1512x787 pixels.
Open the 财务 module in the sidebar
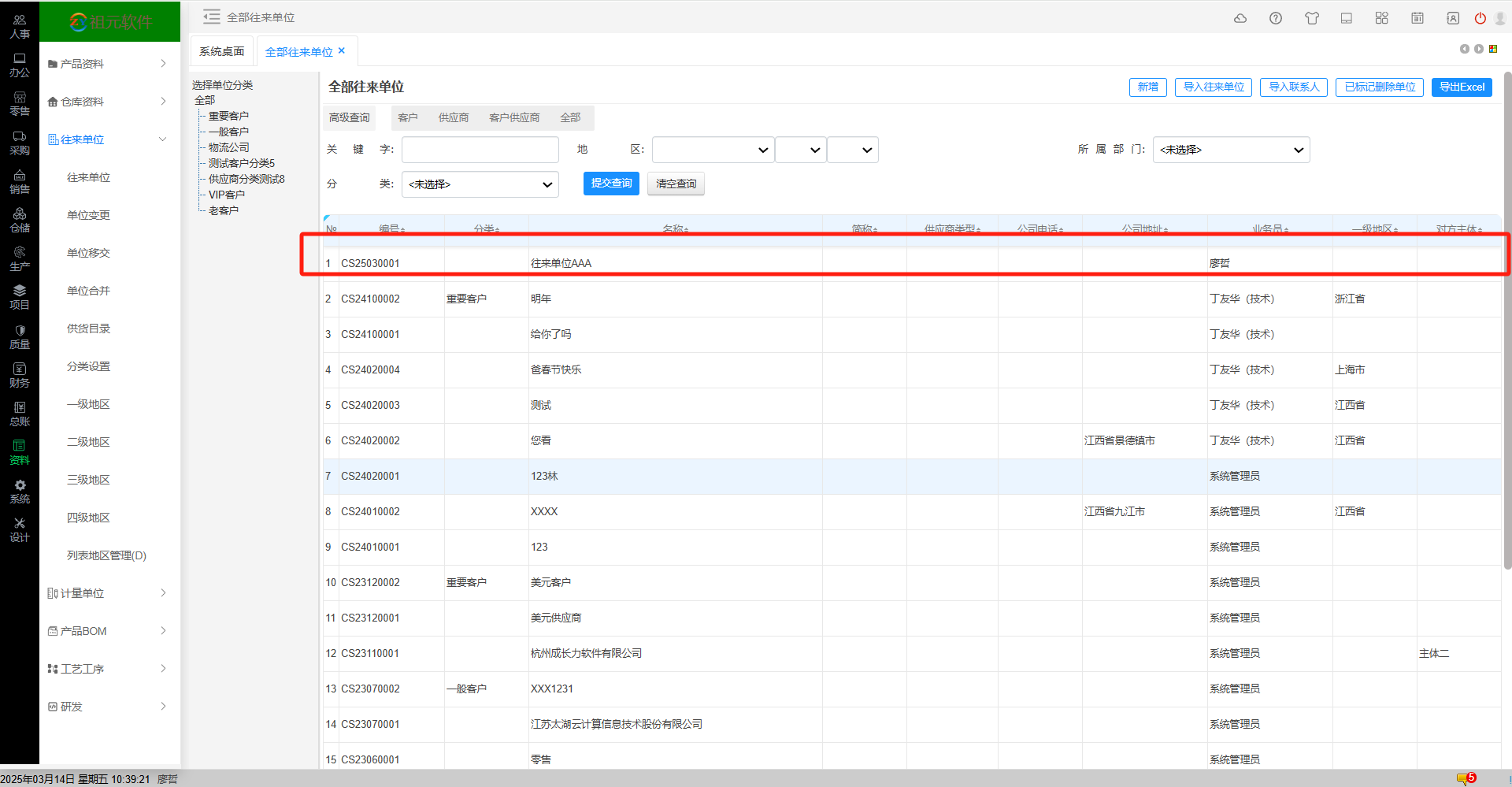[x=20, y=375]
